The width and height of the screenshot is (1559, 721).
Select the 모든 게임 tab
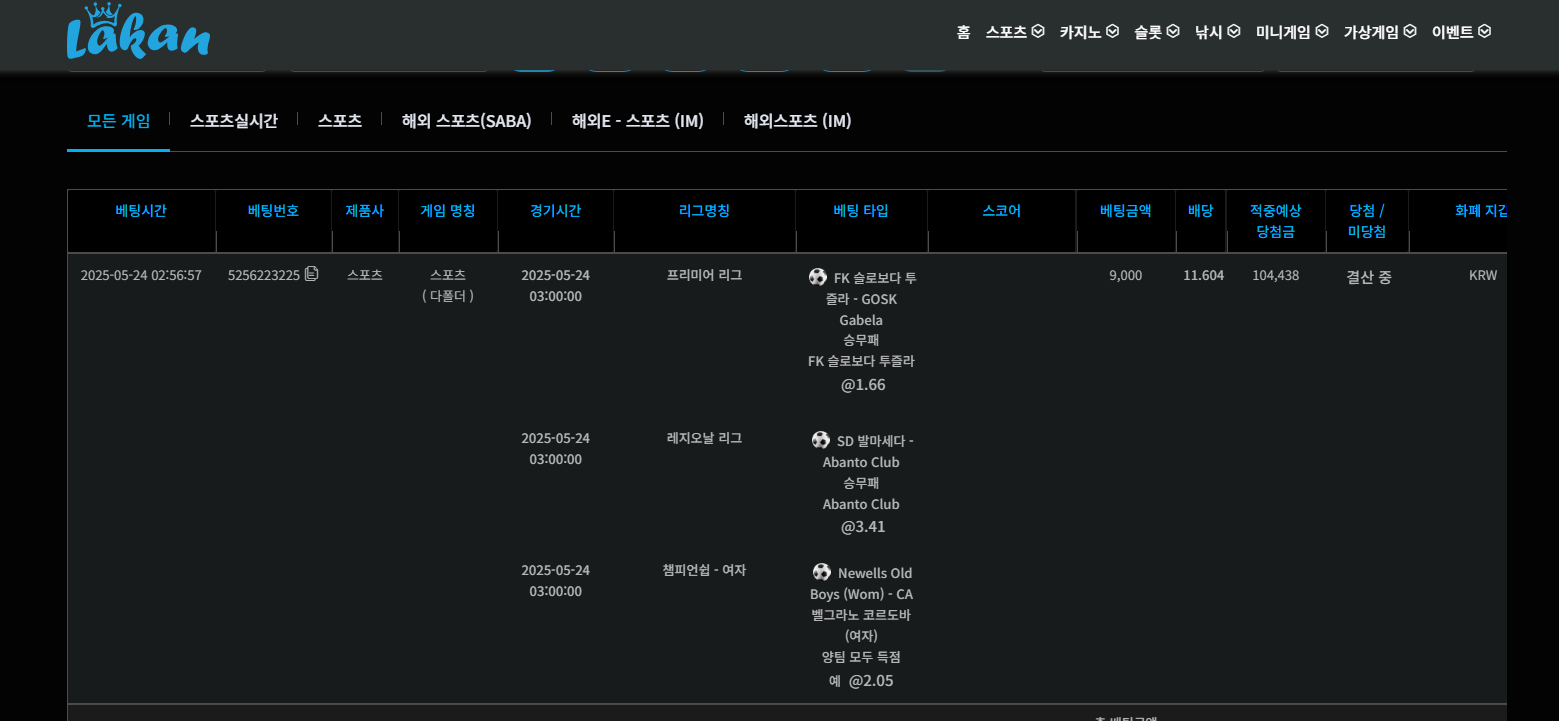(x=118, y=121)
